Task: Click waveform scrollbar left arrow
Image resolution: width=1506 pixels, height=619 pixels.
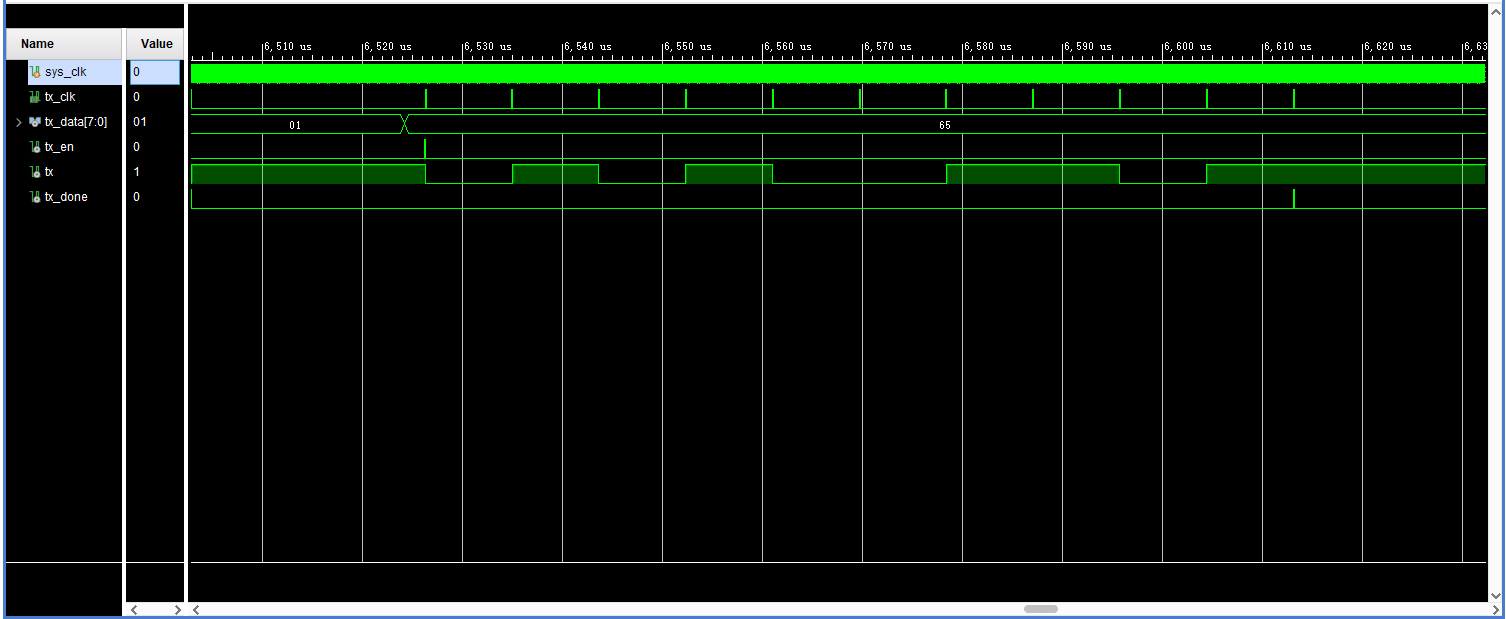Action: click(x=197, y=609)
